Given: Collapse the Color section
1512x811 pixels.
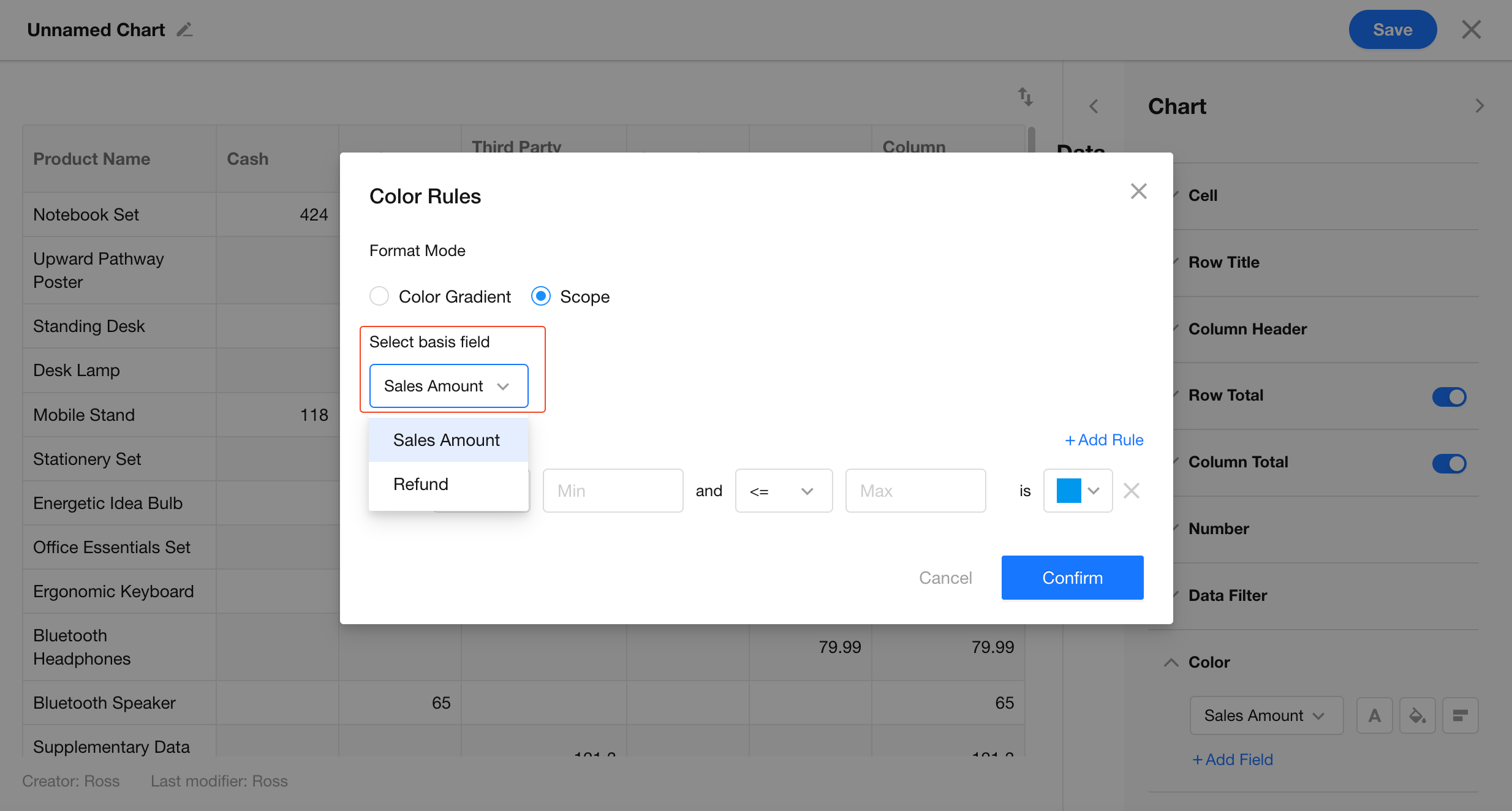Looking at the screenshot, I should coord(1171,662).
